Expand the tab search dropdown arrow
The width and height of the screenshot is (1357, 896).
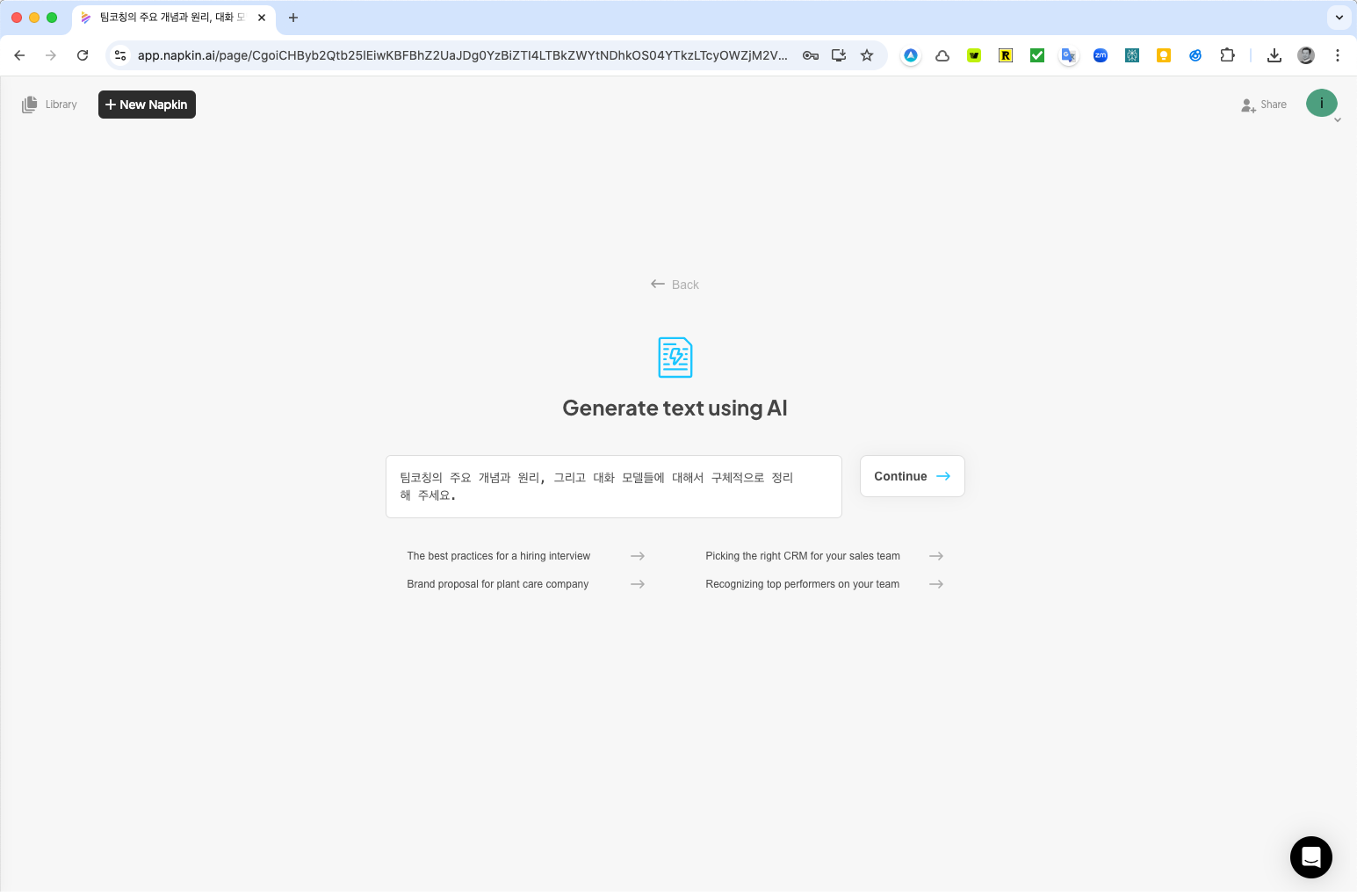tap(1339, 18)
